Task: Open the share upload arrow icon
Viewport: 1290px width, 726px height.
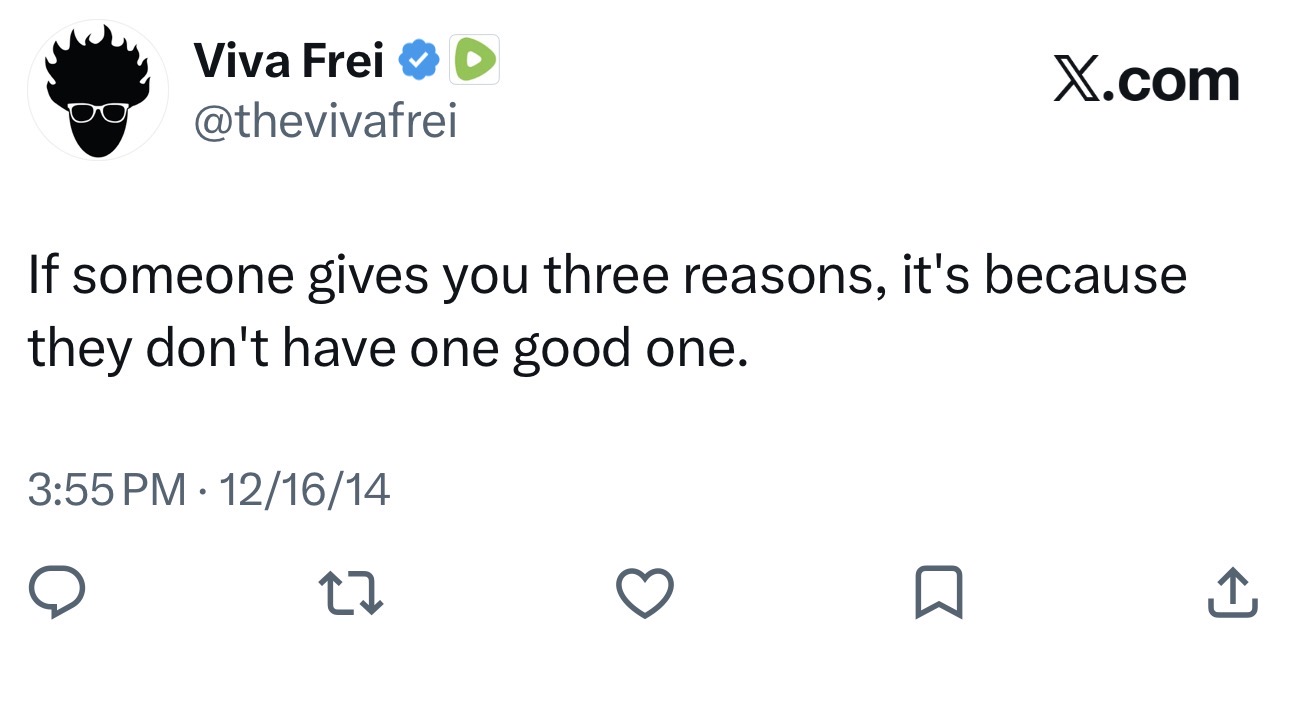Action: pos(1232,592)
